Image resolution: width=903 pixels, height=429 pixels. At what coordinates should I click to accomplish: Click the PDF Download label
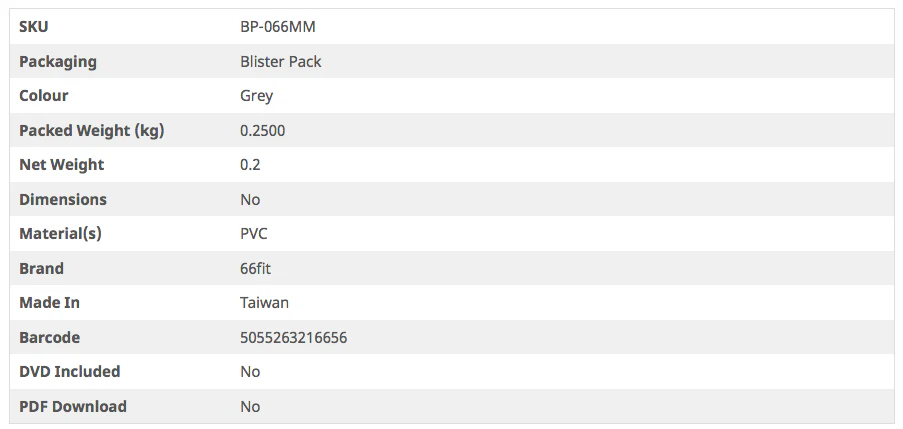[73, 406]
